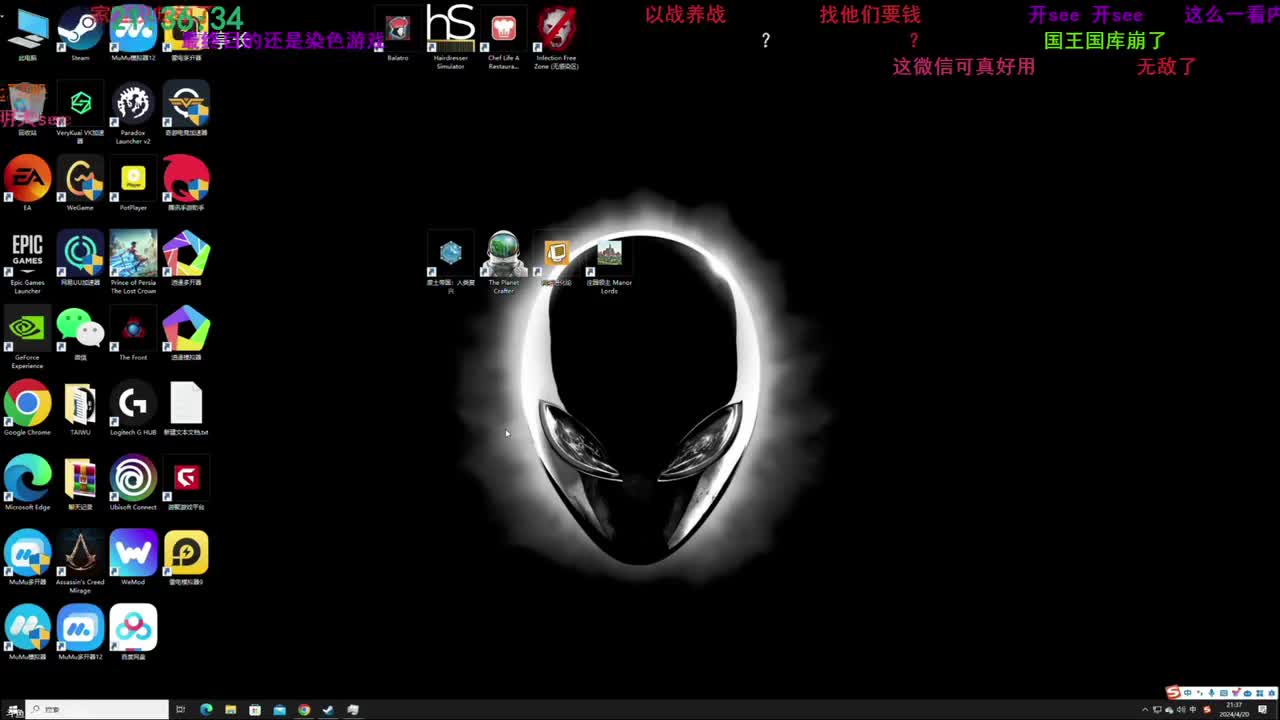Select the This PC desktop icon

click(x=27, y=34)
